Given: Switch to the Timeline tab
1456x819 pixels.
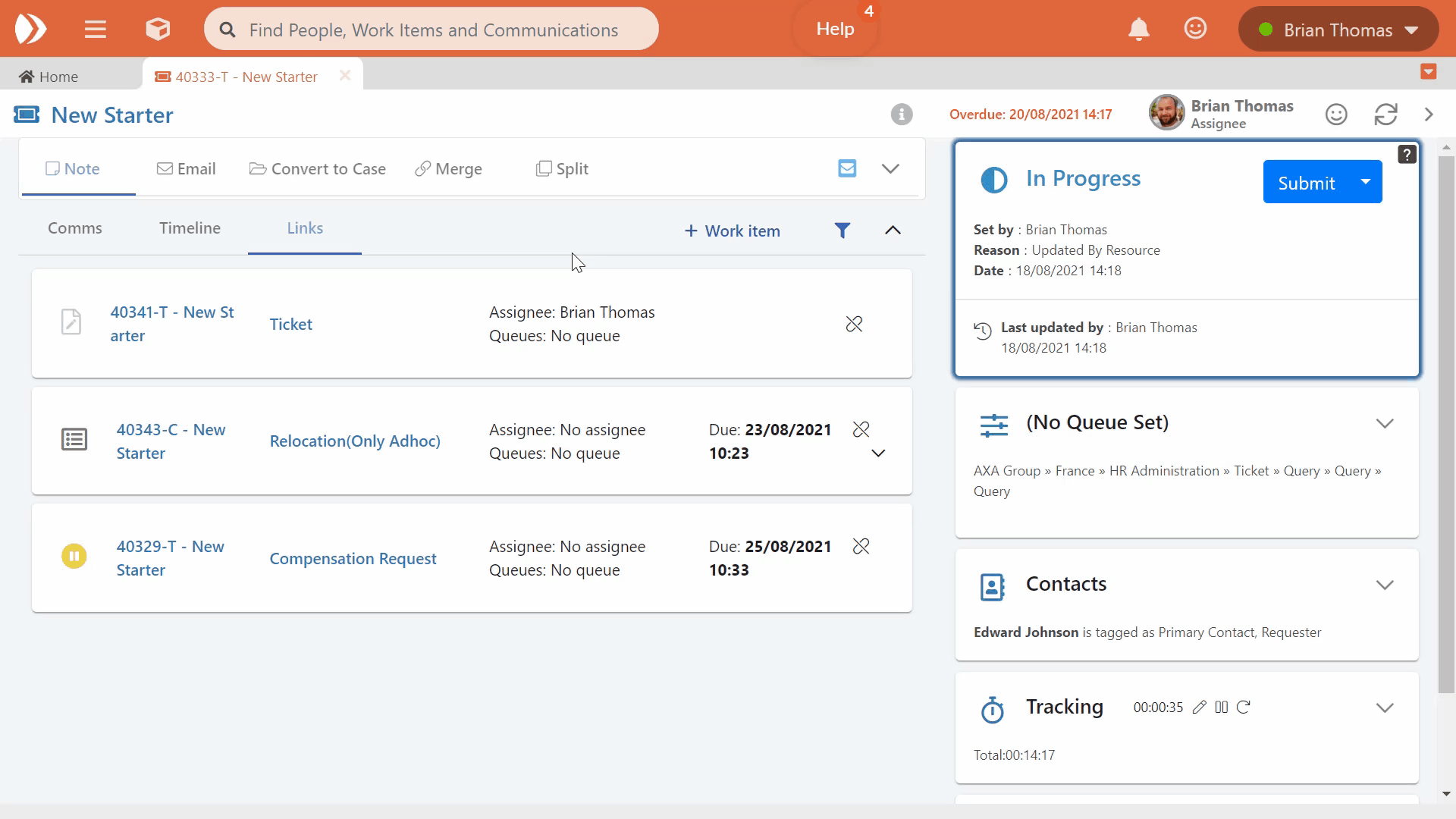Looking at the screenshot, I should [190, 228].
